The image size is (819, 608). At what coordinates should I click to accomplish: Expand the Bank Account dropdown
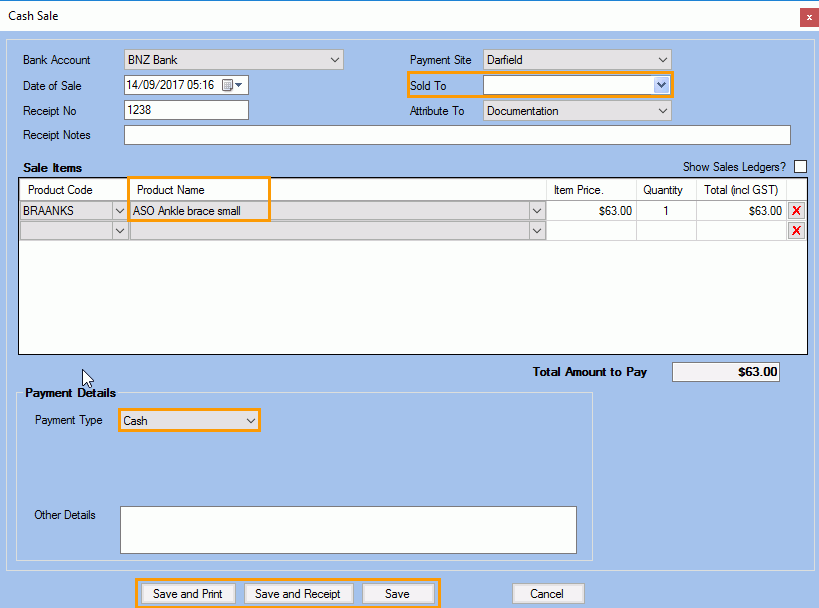(335, 60)
